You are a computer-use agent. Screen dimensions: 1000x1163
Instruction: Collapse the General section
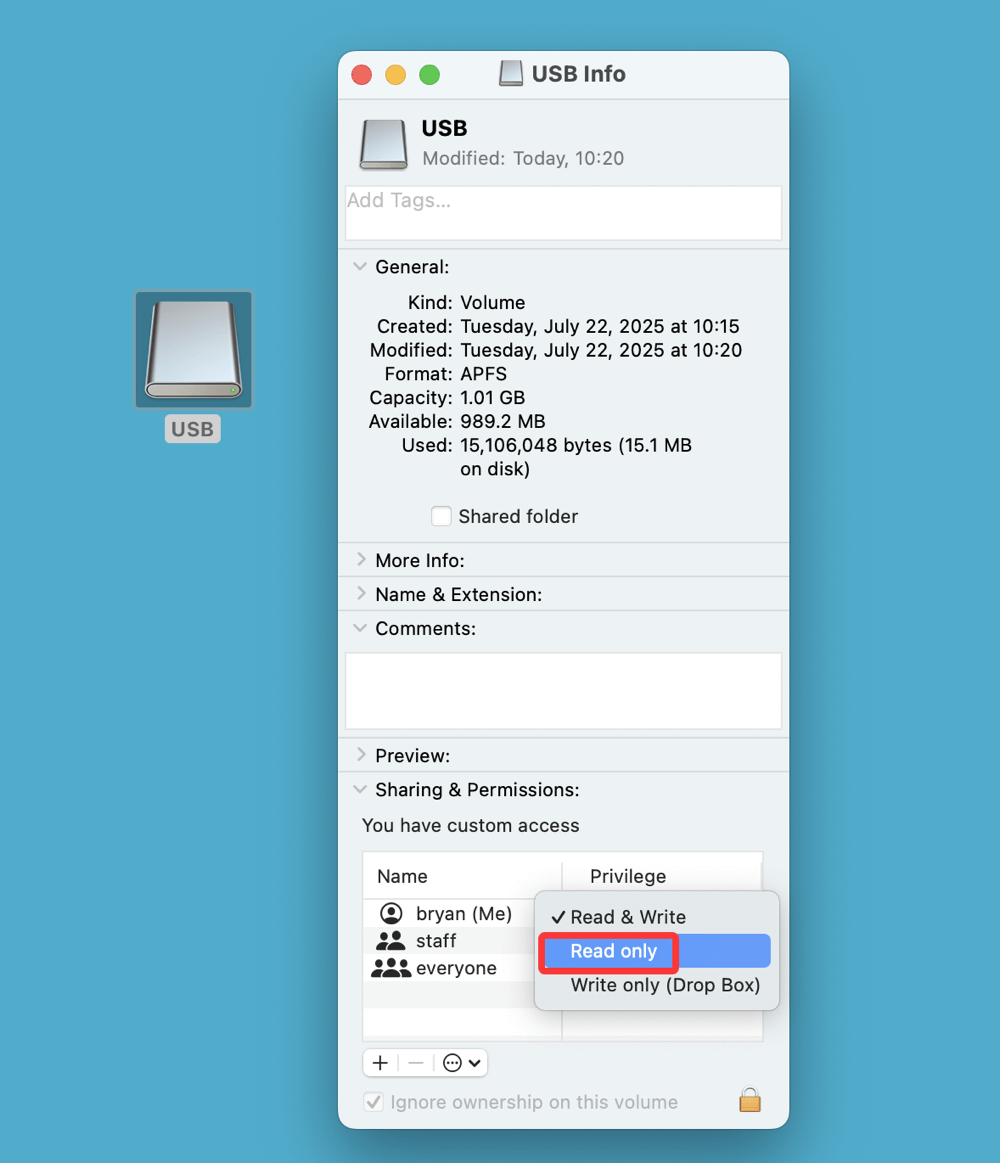(360, 266)
